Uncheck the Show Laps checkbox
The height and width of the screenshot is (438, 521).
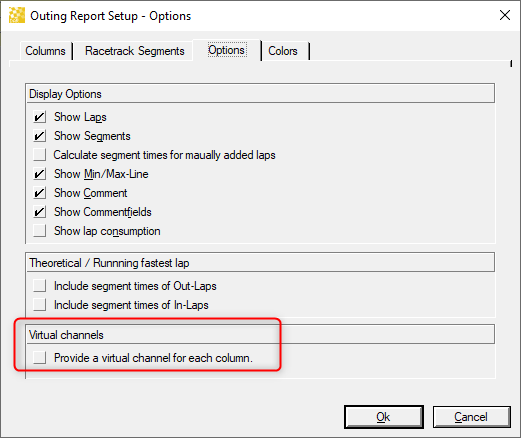pos(40,117)
